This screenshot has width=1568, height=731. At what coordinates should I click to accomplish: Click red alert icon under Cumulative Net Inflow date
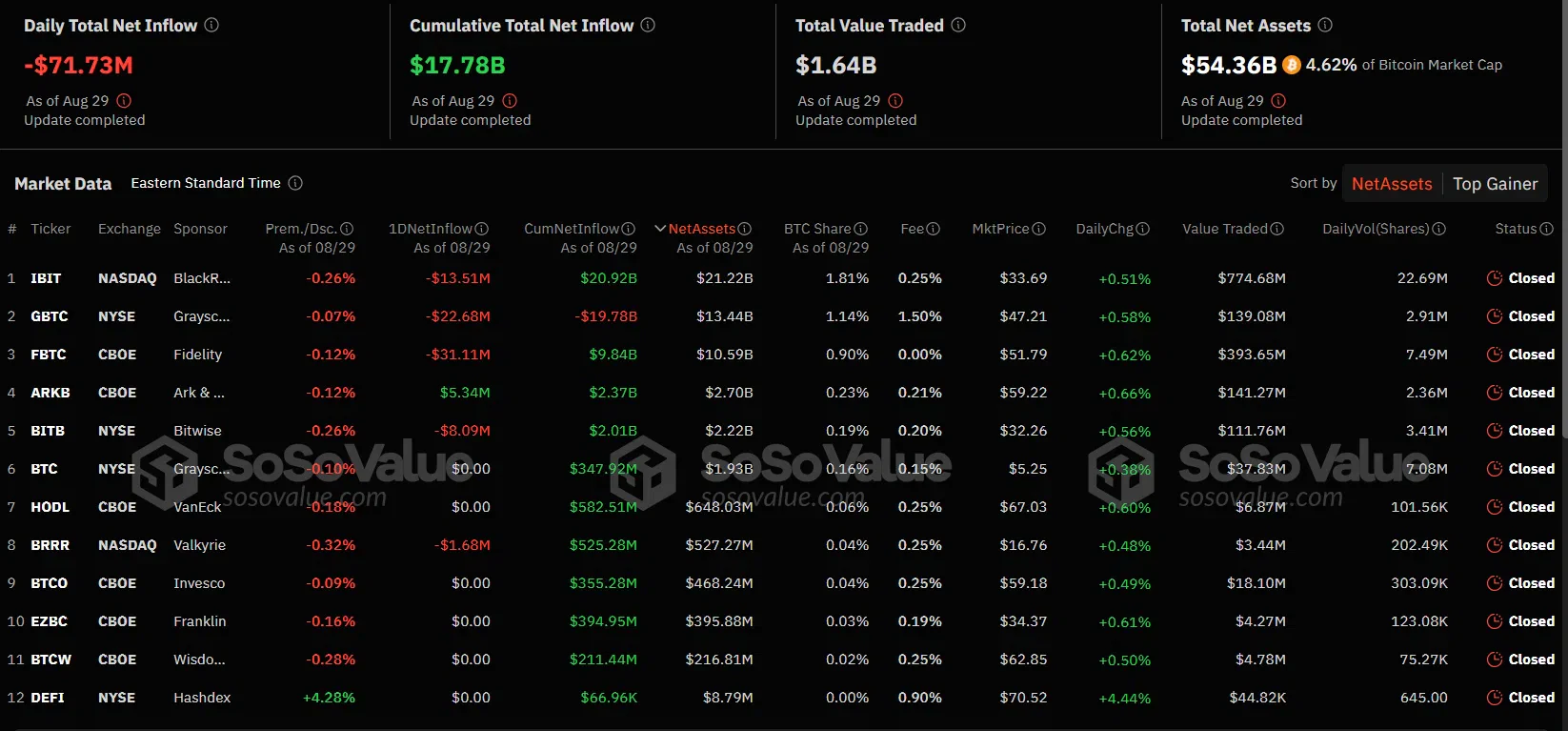[510, 101]
